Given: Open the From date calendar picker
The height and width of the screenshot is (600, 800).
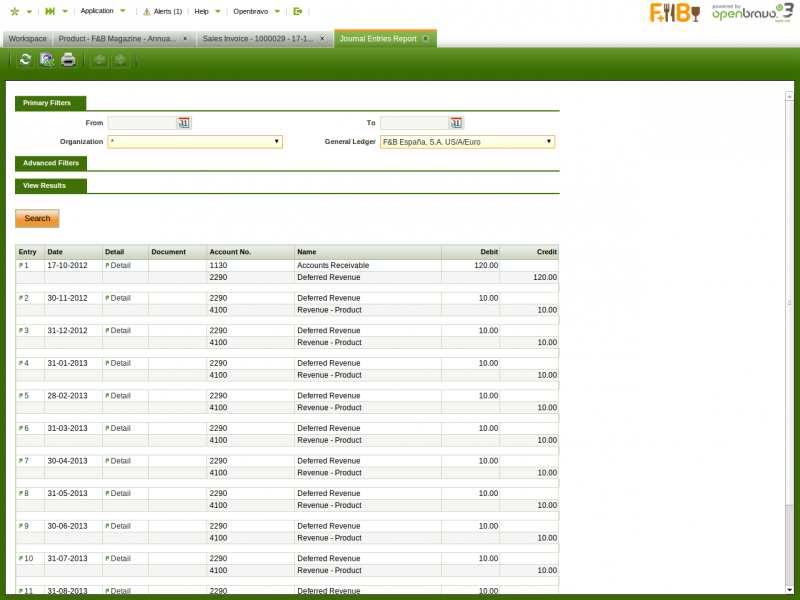Looking at the screenshot, I should [x=184, y=123].
